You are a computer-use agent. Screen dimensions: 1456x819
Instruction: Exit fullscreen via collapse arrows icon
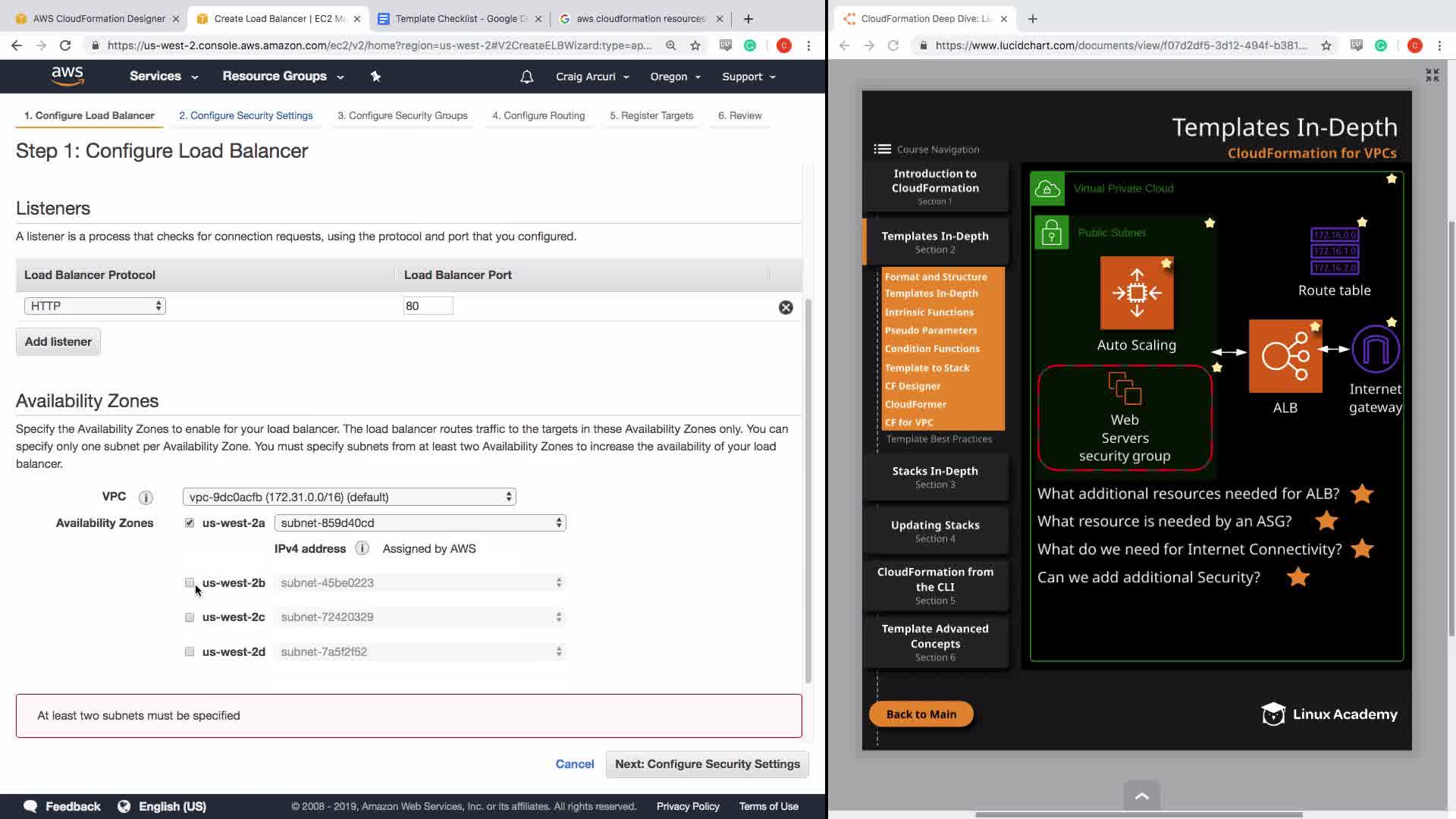coord(1432,75)
